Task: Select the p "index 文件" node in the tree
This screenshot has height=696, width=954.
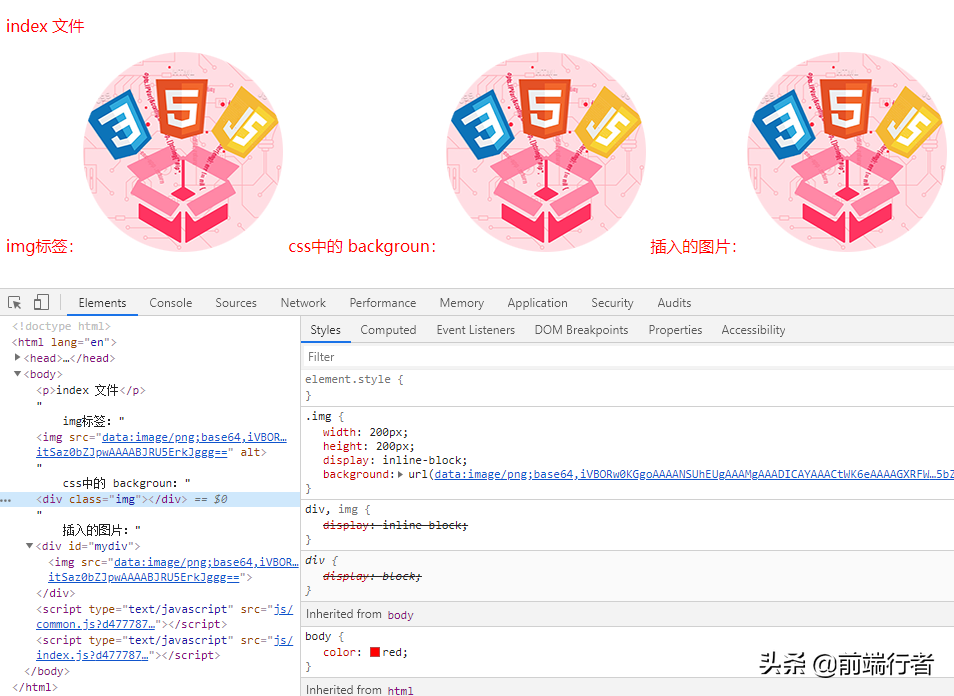Action: point(91,390)
